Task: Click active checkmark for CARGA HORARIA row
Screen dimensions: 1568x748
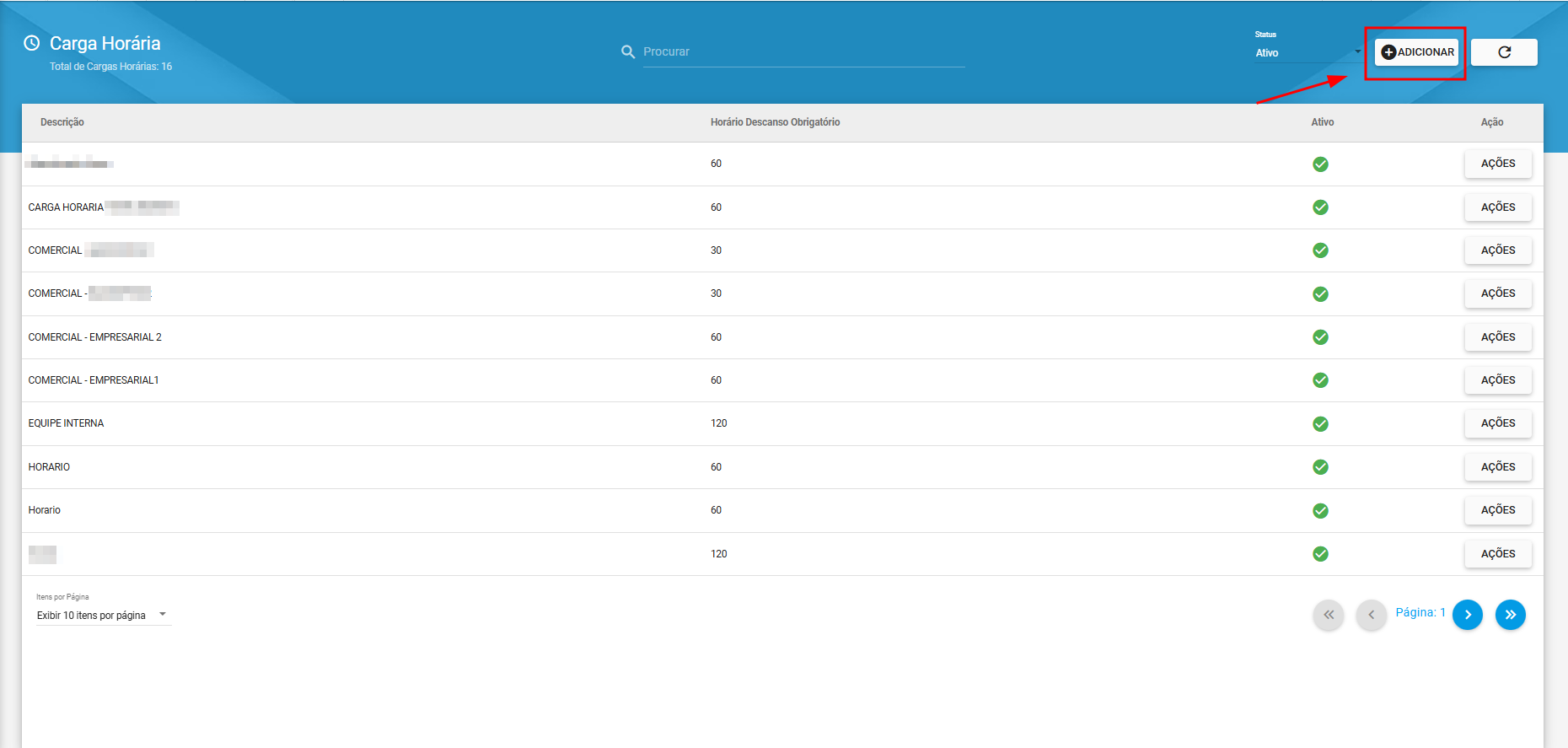Action: [x=1320, y=207]
